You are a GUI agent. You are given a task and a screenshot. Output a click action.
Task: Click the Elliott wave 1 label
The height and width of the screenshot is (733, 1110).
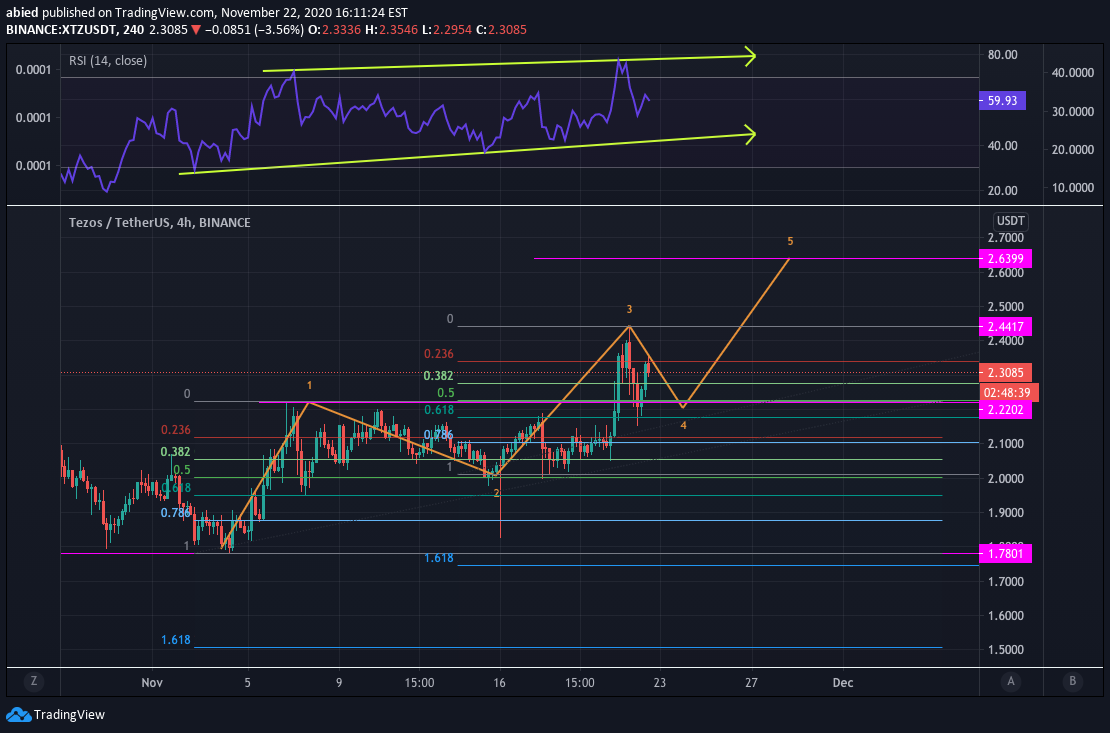click(309, 386)
